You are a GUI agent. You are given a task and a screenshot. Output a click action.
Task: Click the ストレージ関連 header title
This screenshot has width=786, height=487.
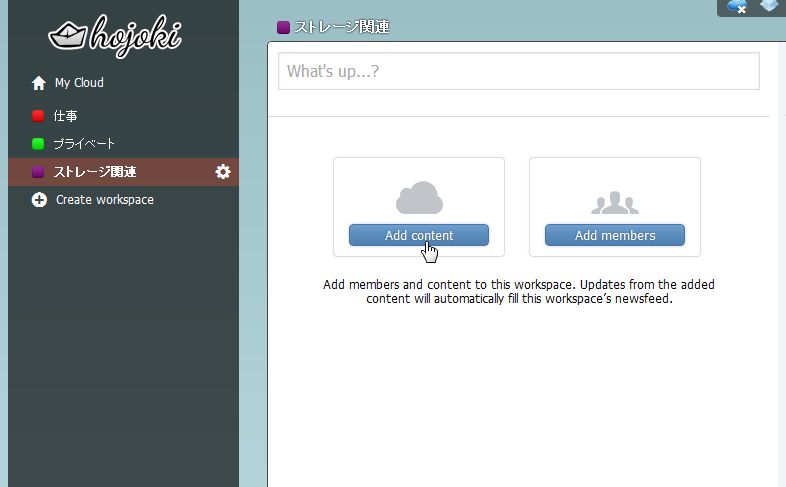coord(342,27)
